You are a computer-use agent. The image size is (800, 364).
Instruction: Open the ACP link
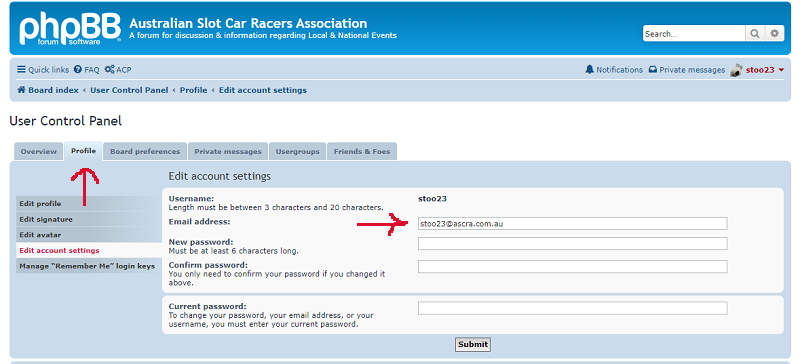[x=118, y=70]
